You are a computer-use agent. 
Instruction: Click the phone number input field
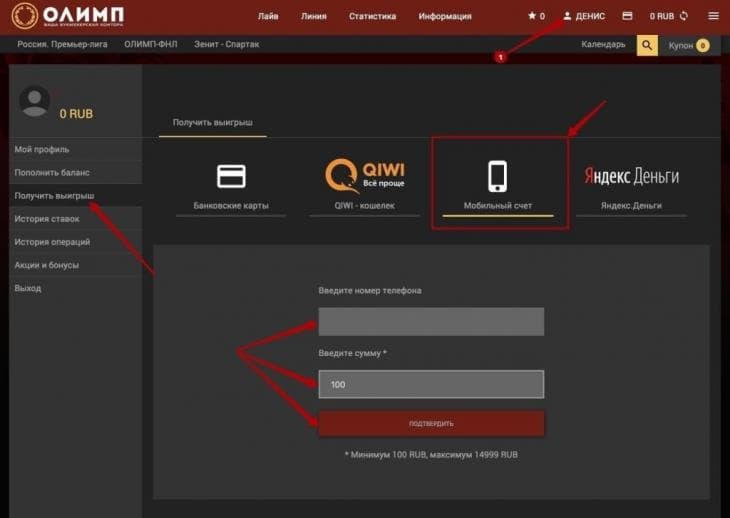click(x=431, y=321)
